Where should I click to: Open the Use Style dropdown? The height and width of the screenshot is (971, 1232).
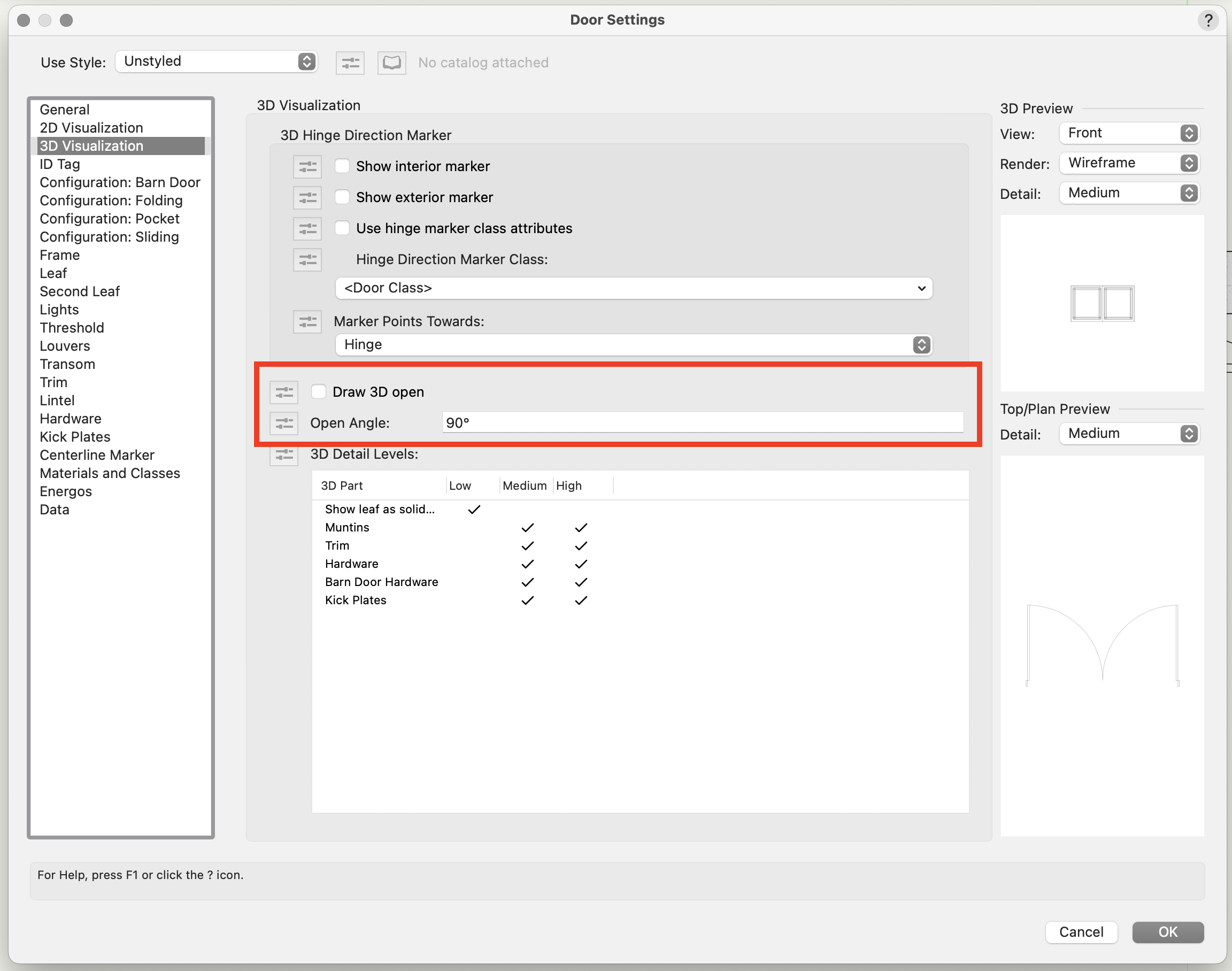click(x=216, y=61)
